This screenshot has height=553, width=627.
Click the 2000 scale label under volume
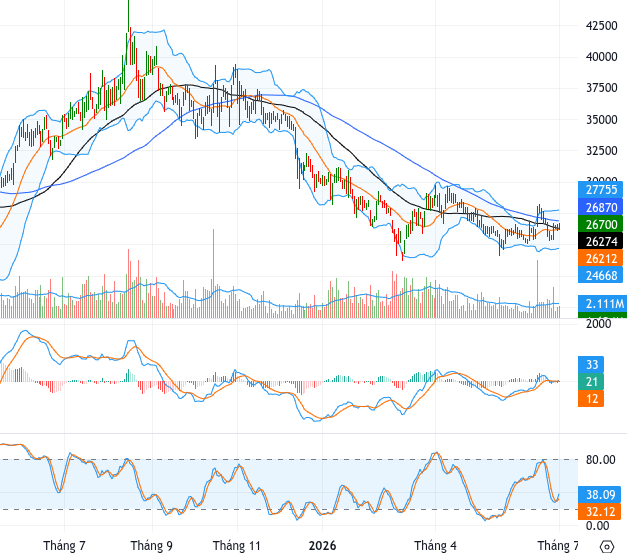(599, 323)
